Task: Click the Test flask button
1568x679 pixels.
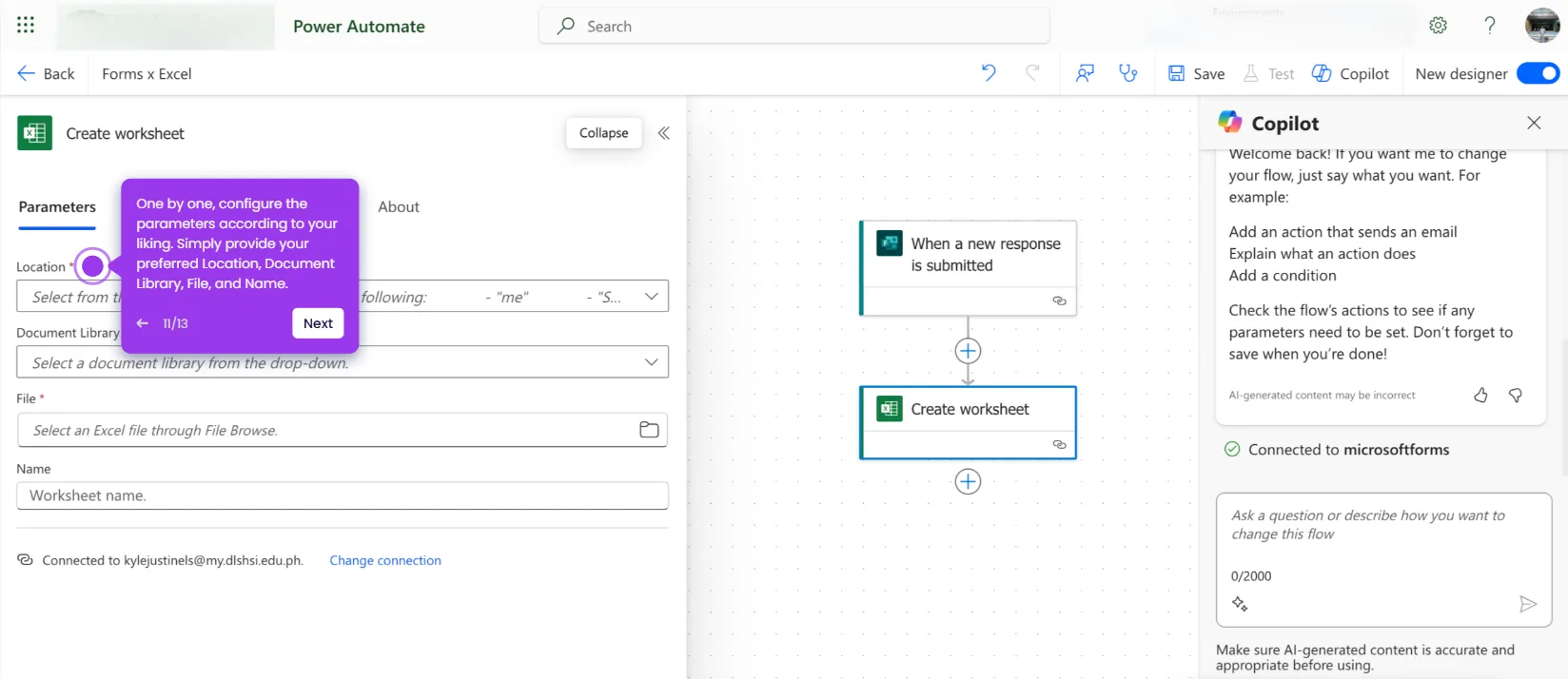Action: coord(1269,73)
